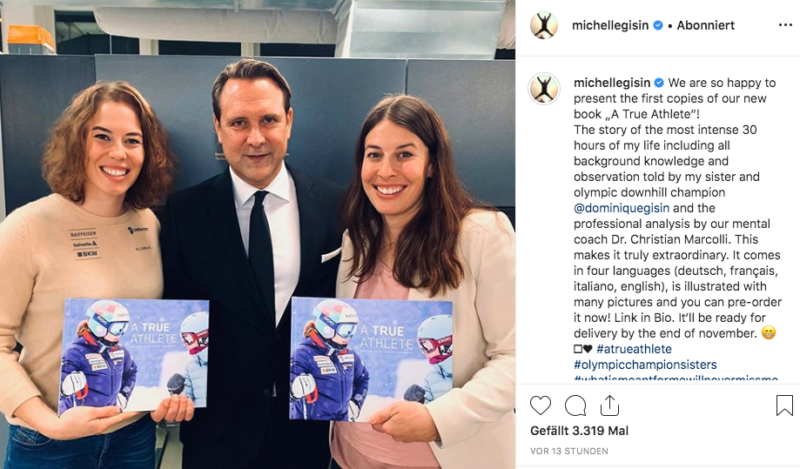Screen dimensions: 800x469
Task: Click the grinning emoji in the caption
Action: tap(768, 333)
